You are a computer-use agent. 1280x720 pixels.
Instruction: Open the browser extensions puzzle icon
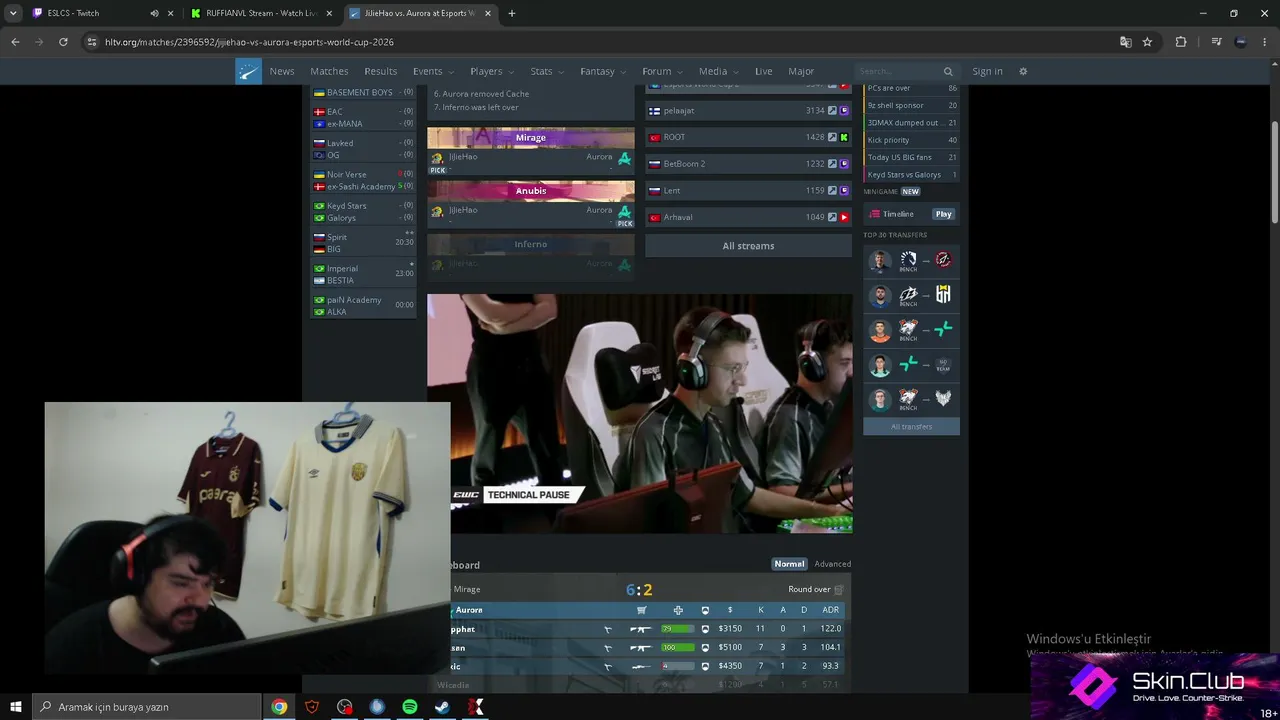click(x=1181, y=42)
